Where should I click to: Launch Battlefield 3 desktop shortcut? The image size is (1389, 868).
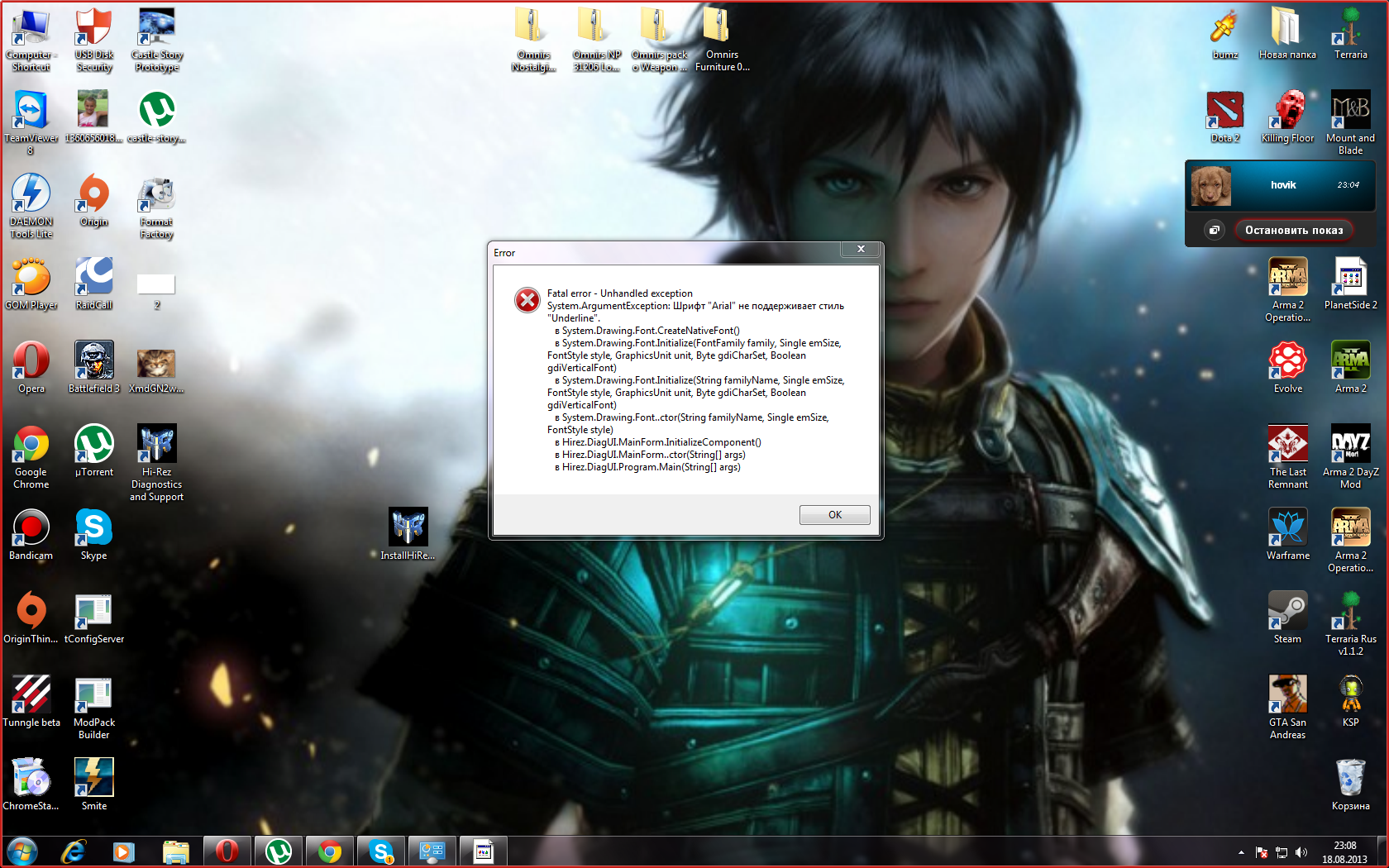coord(94,368)
